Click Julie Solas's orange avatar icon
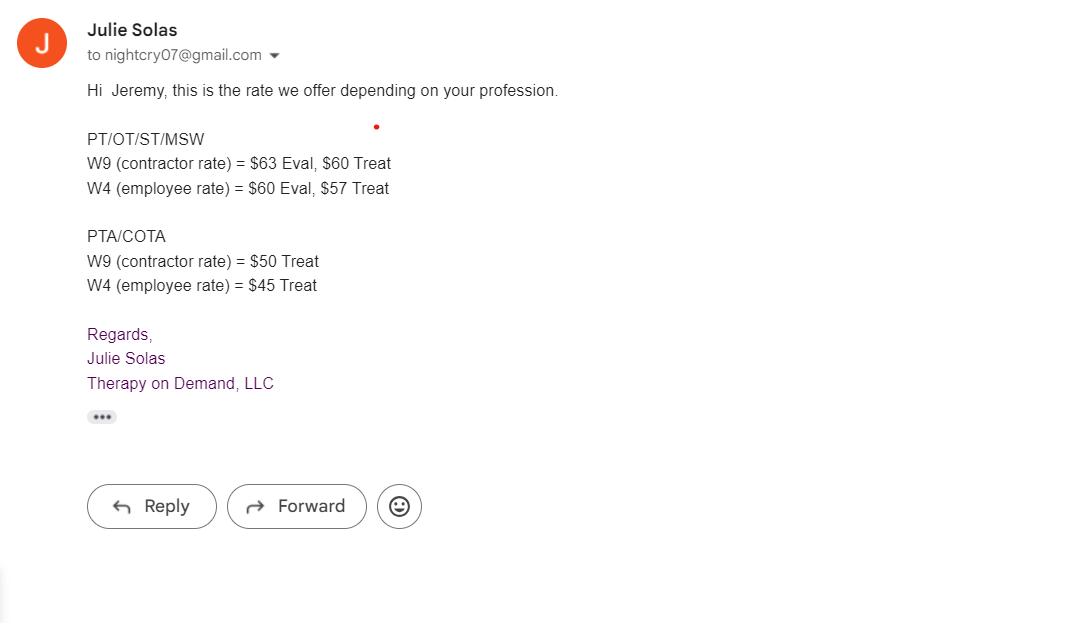1083x623 pixels. pyautogui.click(x=42, y=43)
